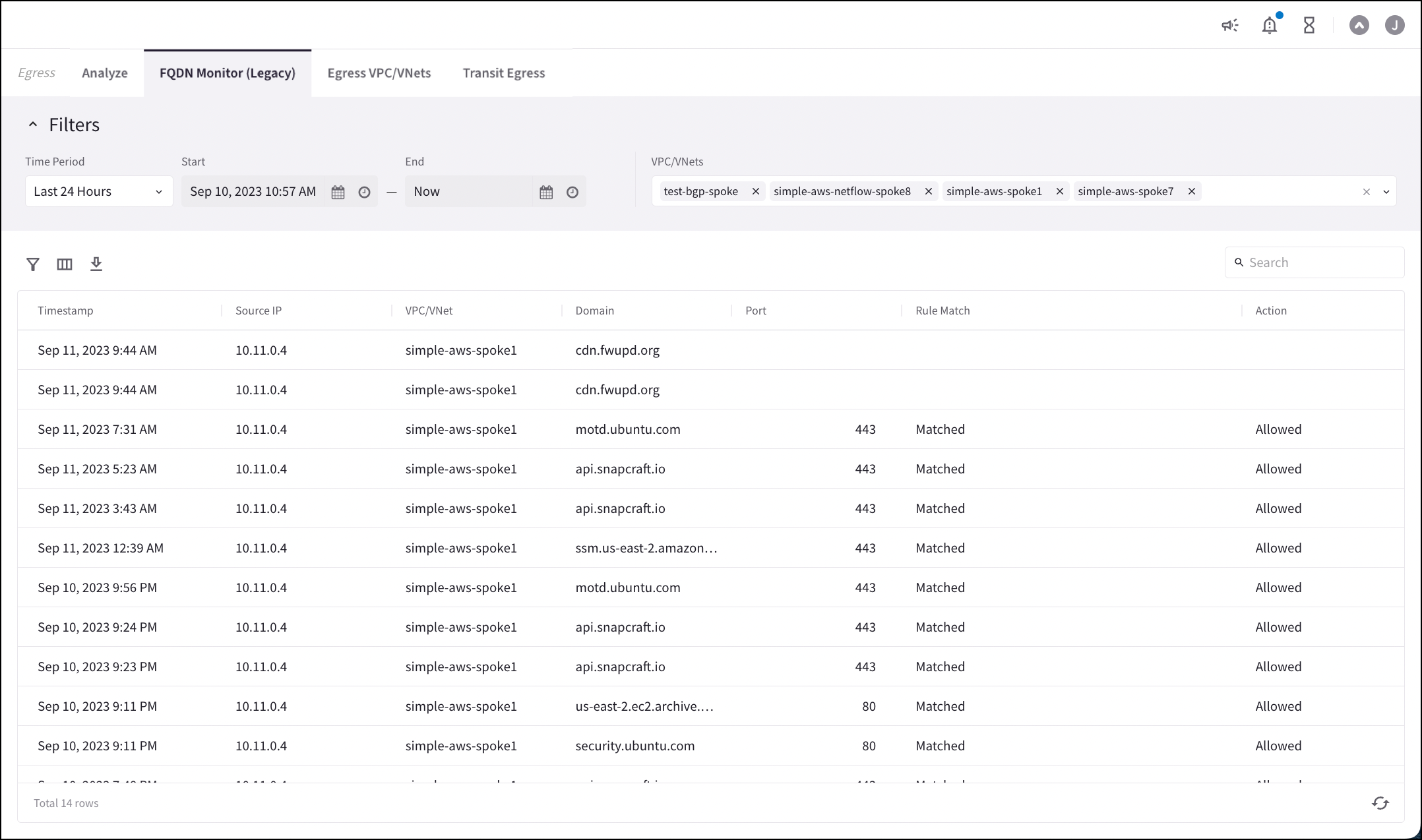The width and height of the screenshot is (1422, 840).
Task: Remove the test-bgp-spoke tag
Action: [756, 191]
